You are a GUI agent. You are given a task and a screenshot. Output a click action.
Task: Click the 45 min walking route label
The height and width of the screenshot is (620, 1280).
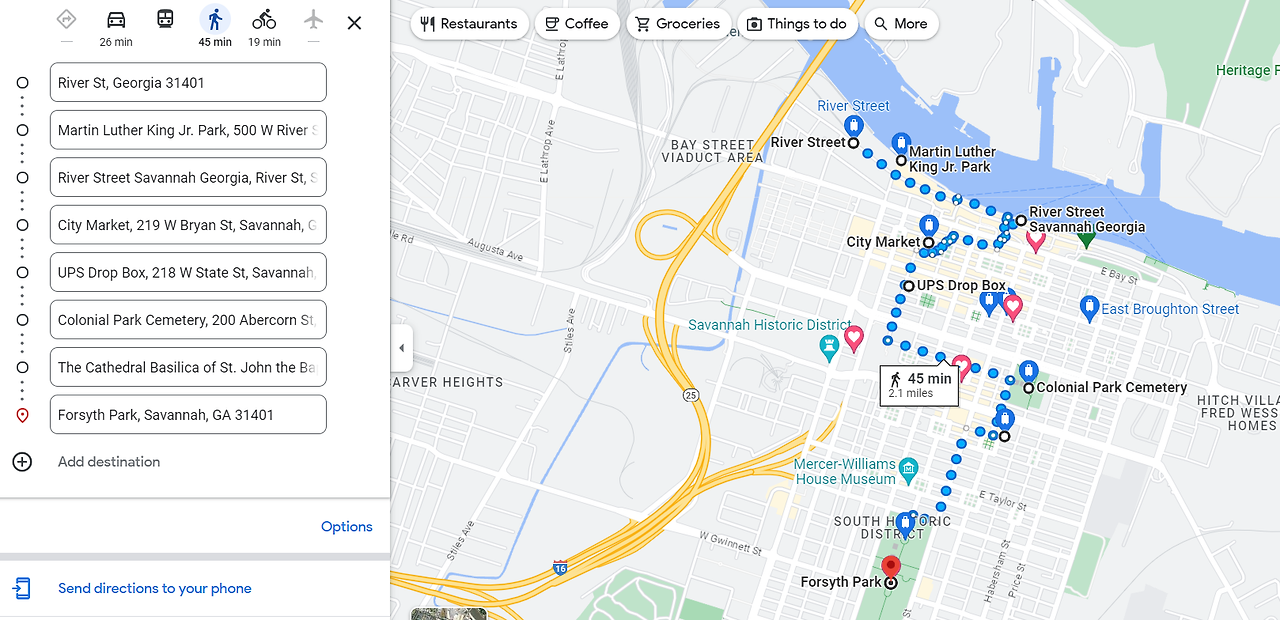pos(920,385)
